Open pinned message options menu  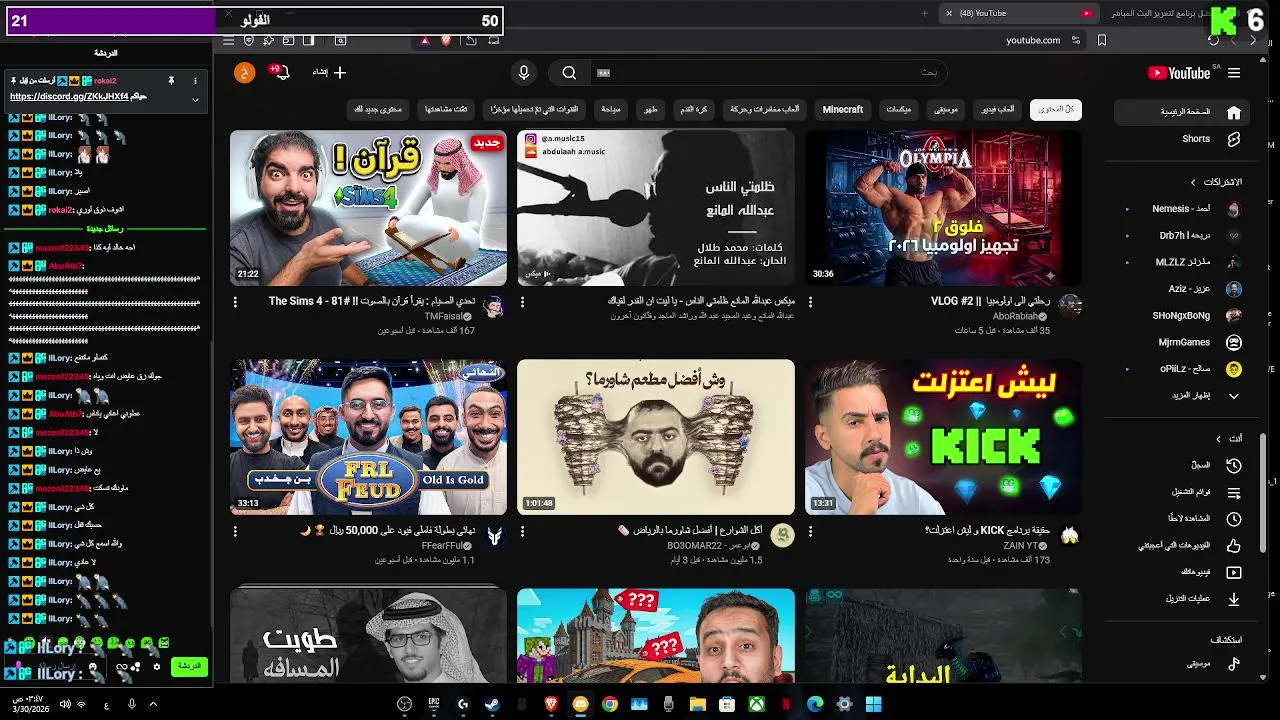tap(195, 80)
